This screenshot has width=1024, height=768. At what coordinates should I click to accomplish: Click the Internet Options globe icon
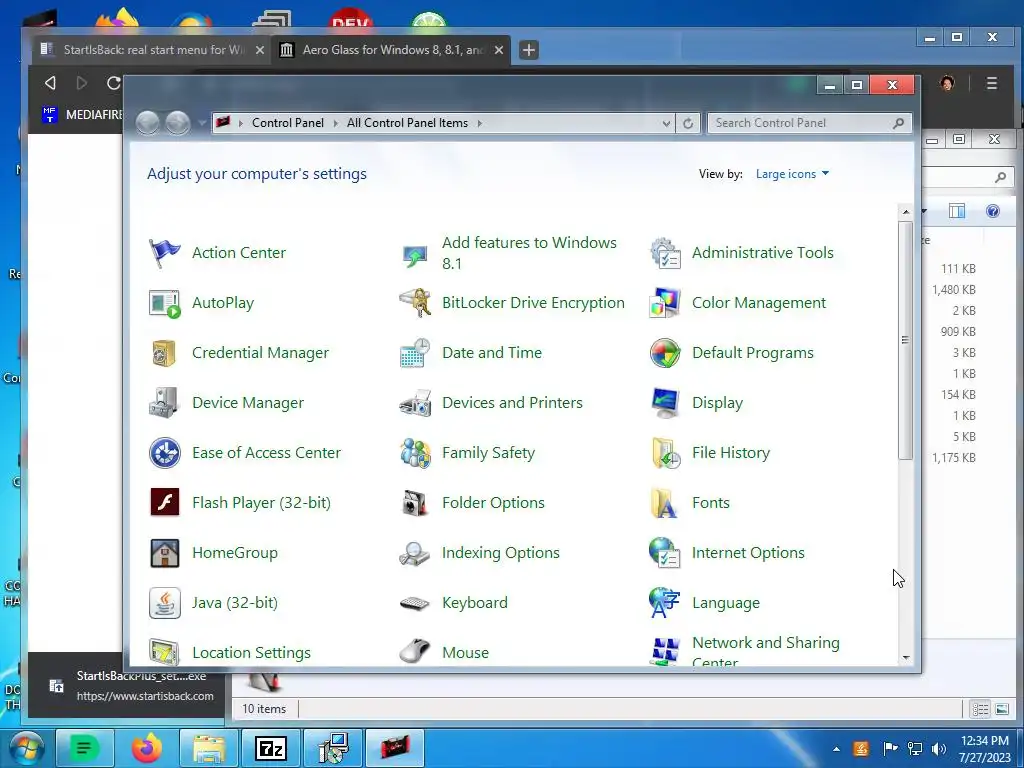[x=665, y=552]
